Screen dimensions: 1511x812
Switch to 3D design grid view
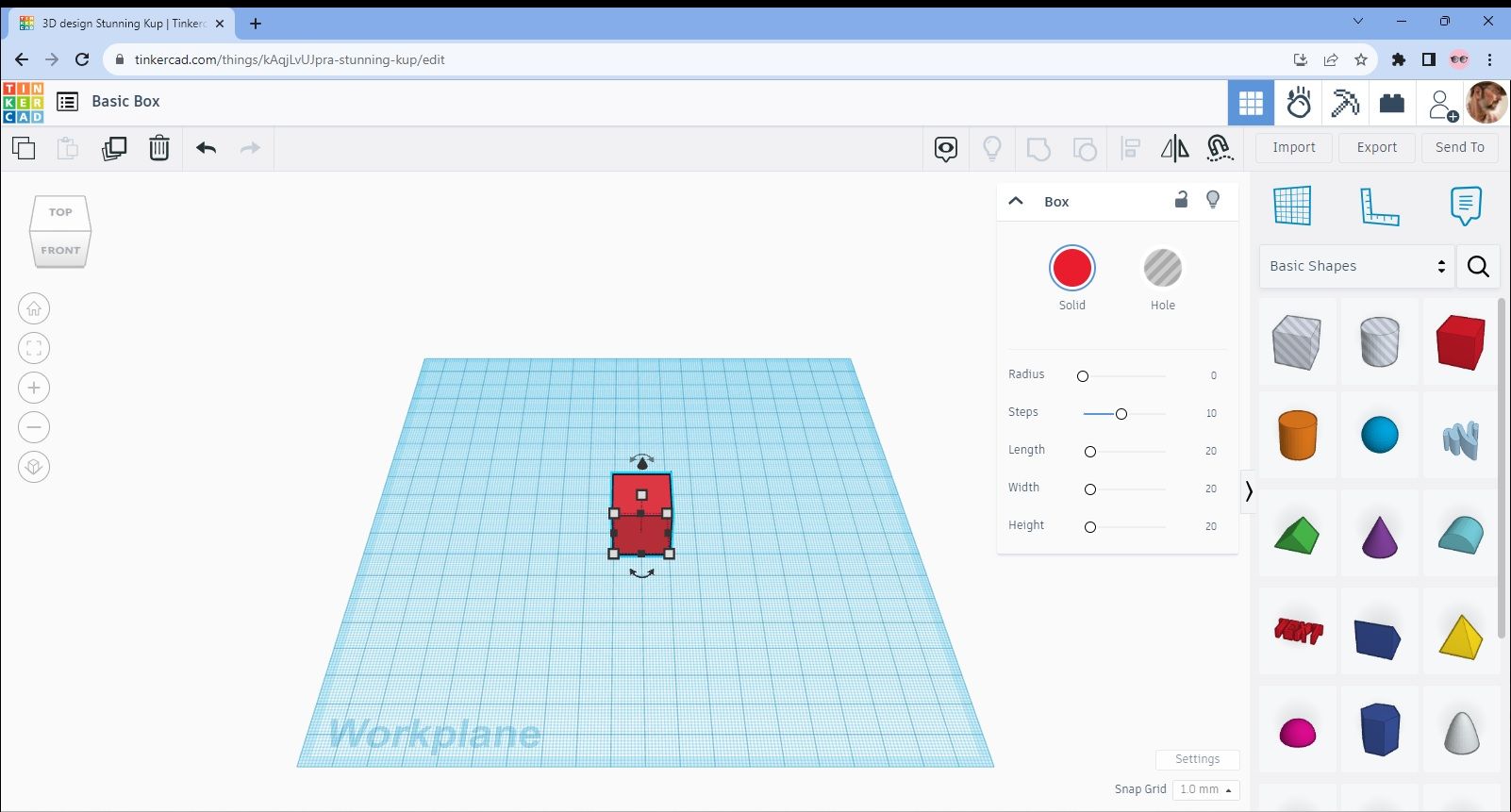point(1251,103)
